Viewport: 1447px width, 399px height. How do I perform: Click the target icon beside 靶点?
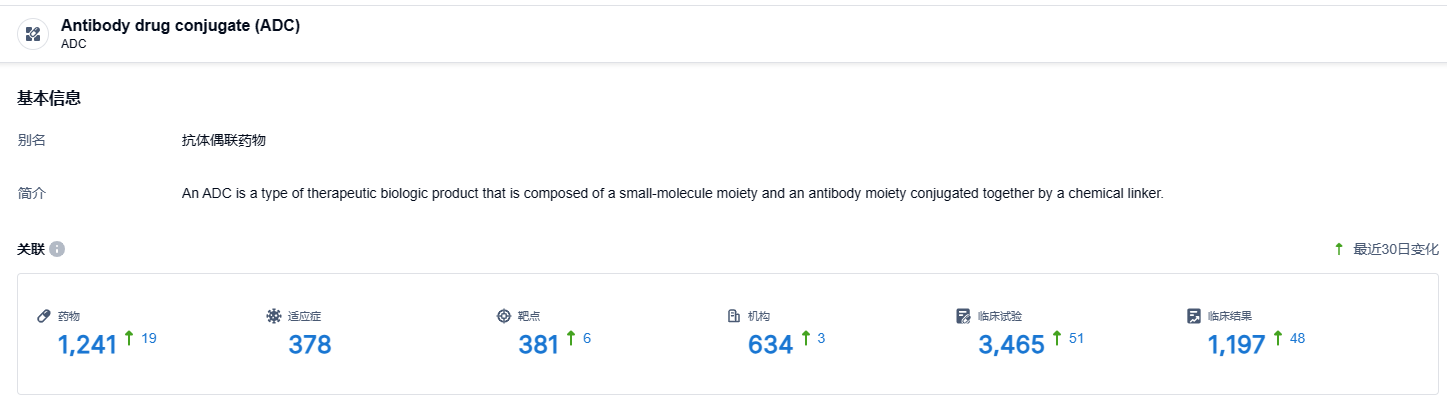click(503, 316)
